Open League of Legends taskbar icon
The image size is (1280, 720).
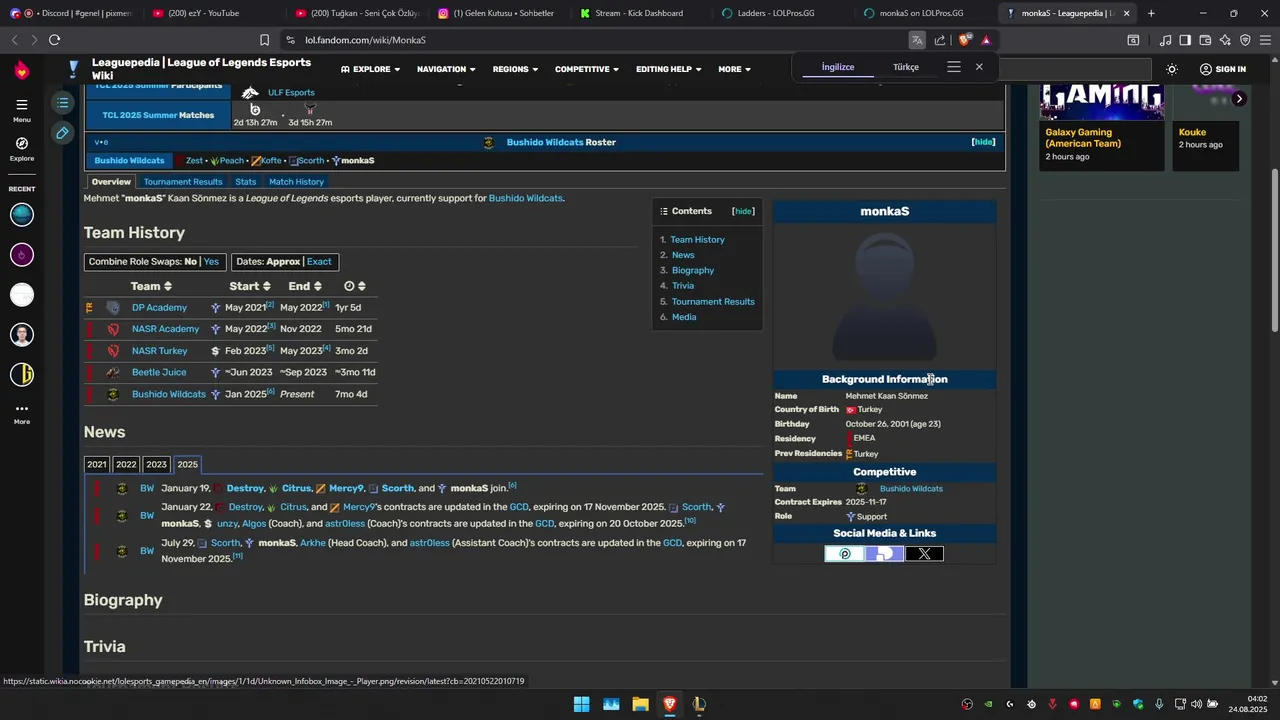point(699,704)
